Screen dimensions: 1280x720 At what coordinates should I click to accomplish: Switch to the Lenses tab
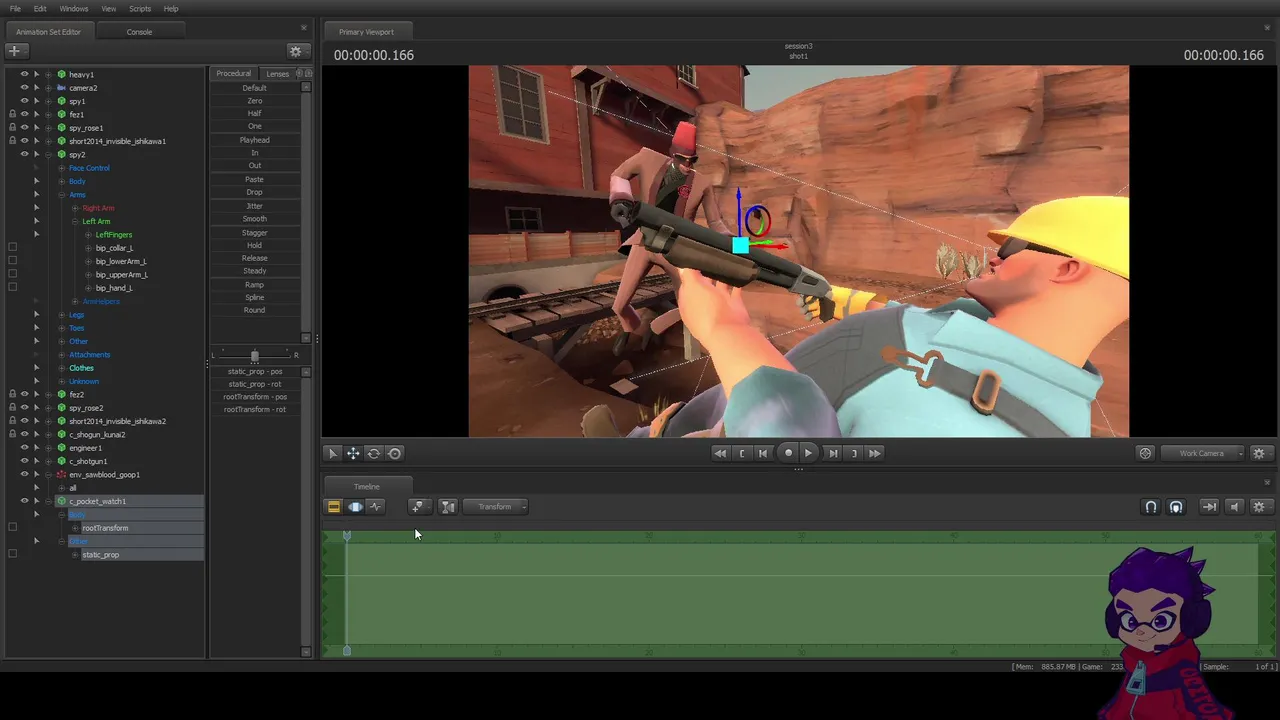pos(277,73)
